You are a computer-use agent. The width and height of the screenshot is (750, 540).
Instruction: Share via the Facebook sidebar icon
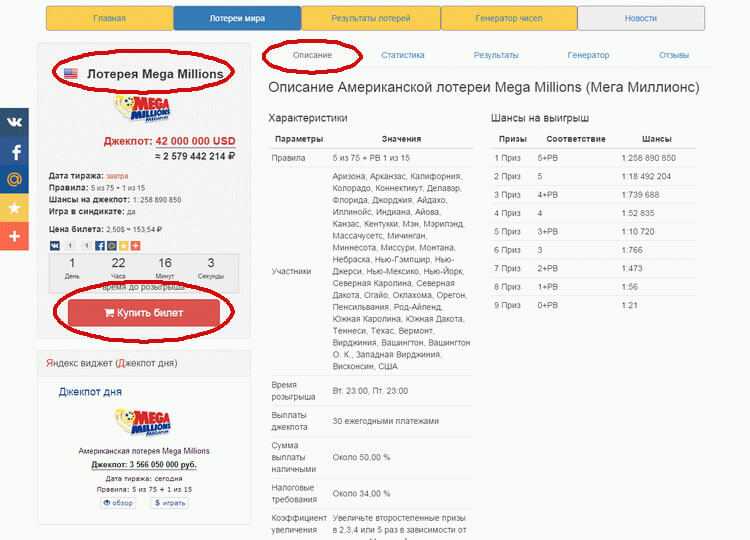[14, 151]
